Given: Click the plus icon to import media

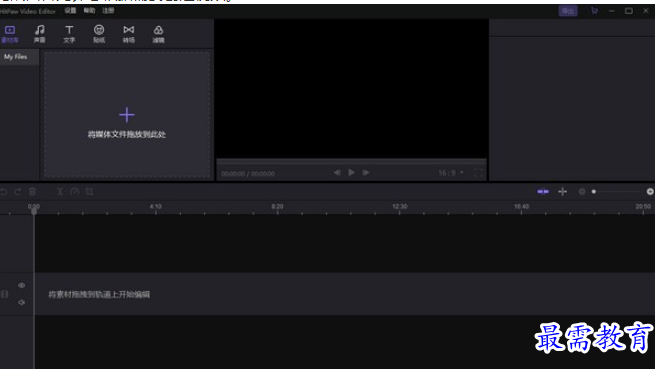Looking at the screenshot, I should coord(127,114).
